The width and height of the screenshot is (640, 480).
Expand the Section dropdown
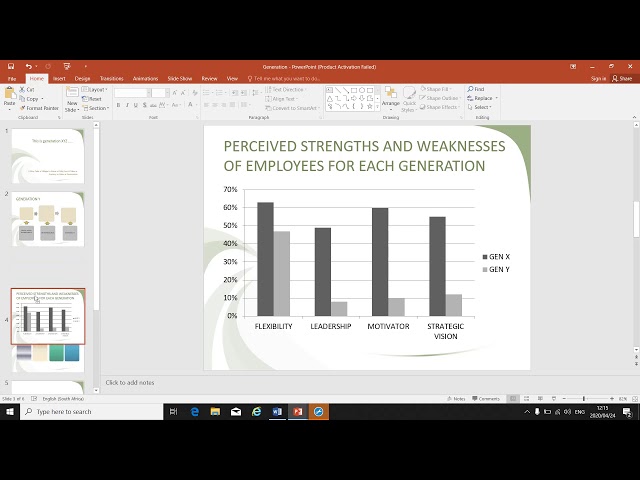pos(96,108)
